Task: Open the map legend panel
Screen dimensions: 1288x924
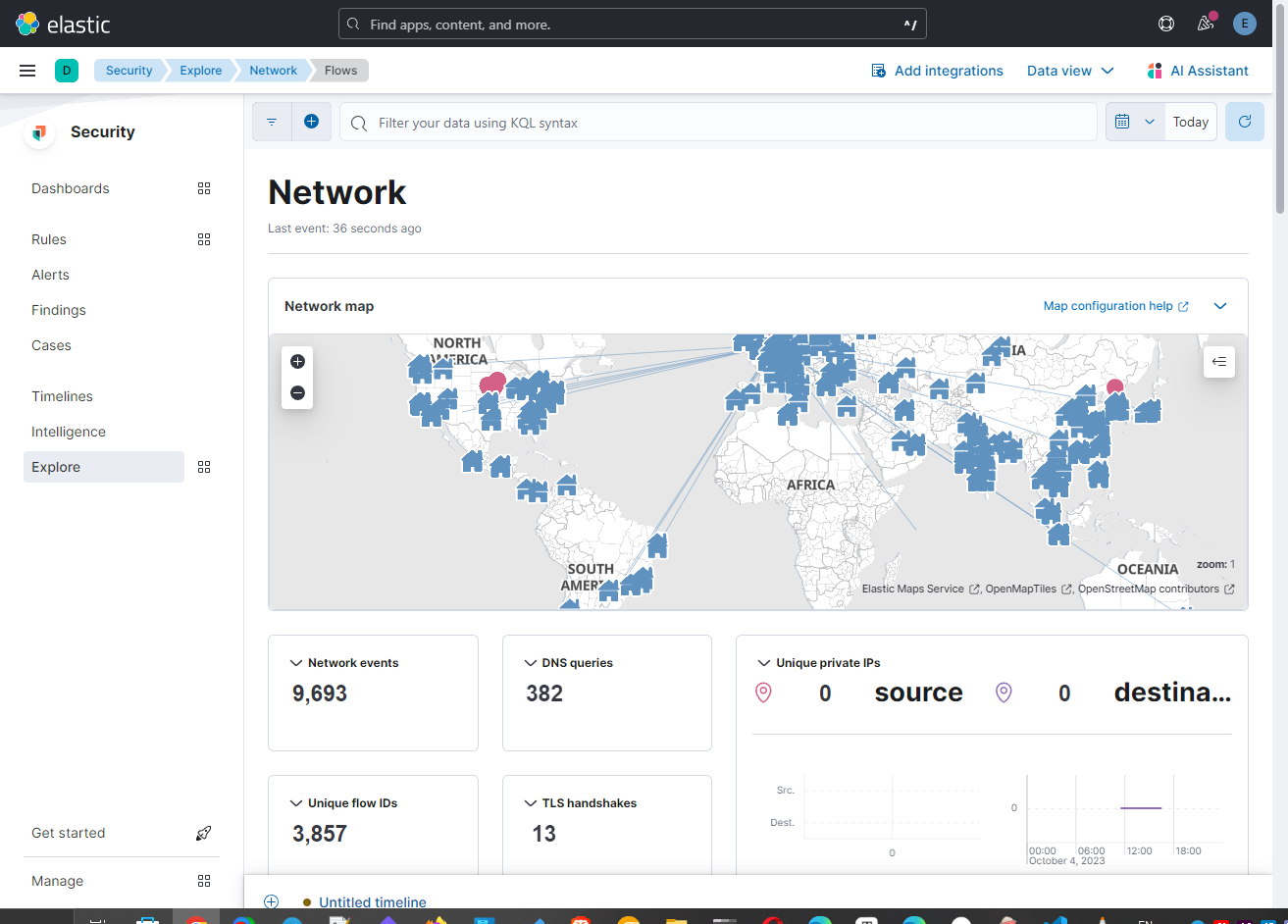Action: pyautogui.click(x=1218, y=361)
